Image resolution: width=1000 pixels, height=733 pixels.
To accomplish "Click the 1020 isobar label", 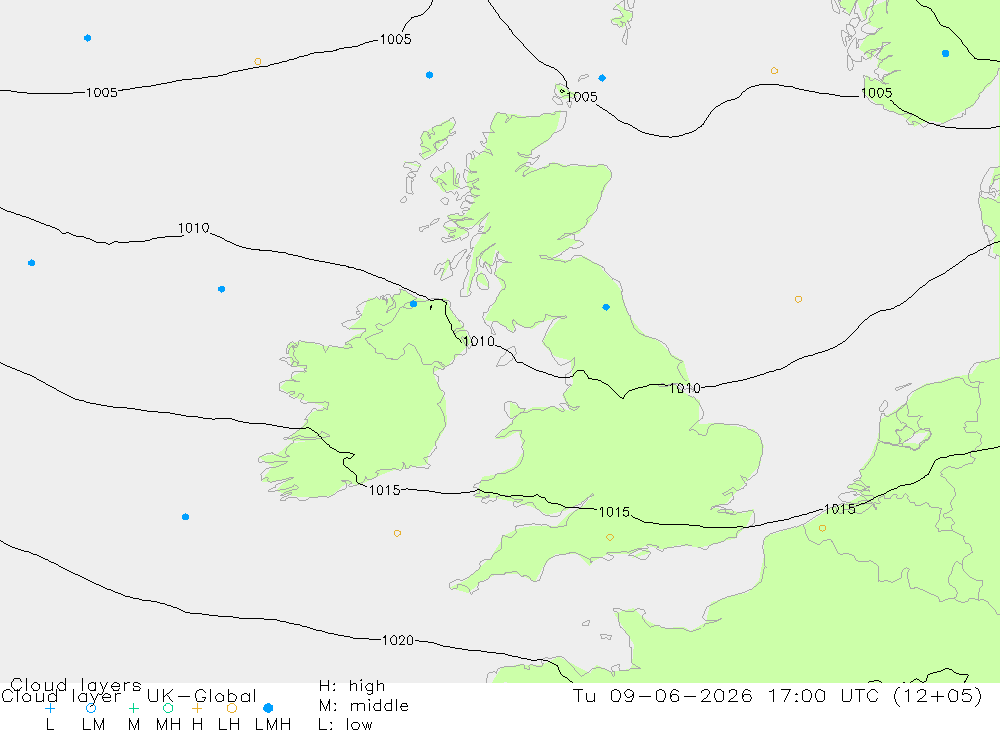I will [397, 640].
